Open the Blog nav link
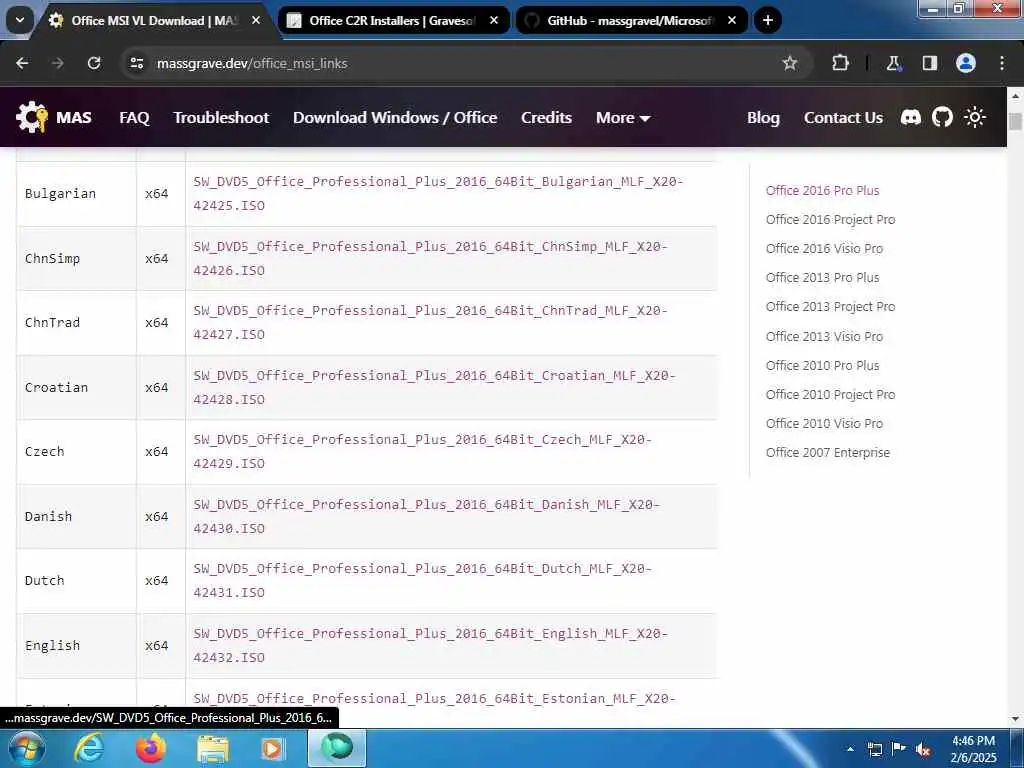The height and width of the screenshot is (768, 1024). tap(763, 118)
